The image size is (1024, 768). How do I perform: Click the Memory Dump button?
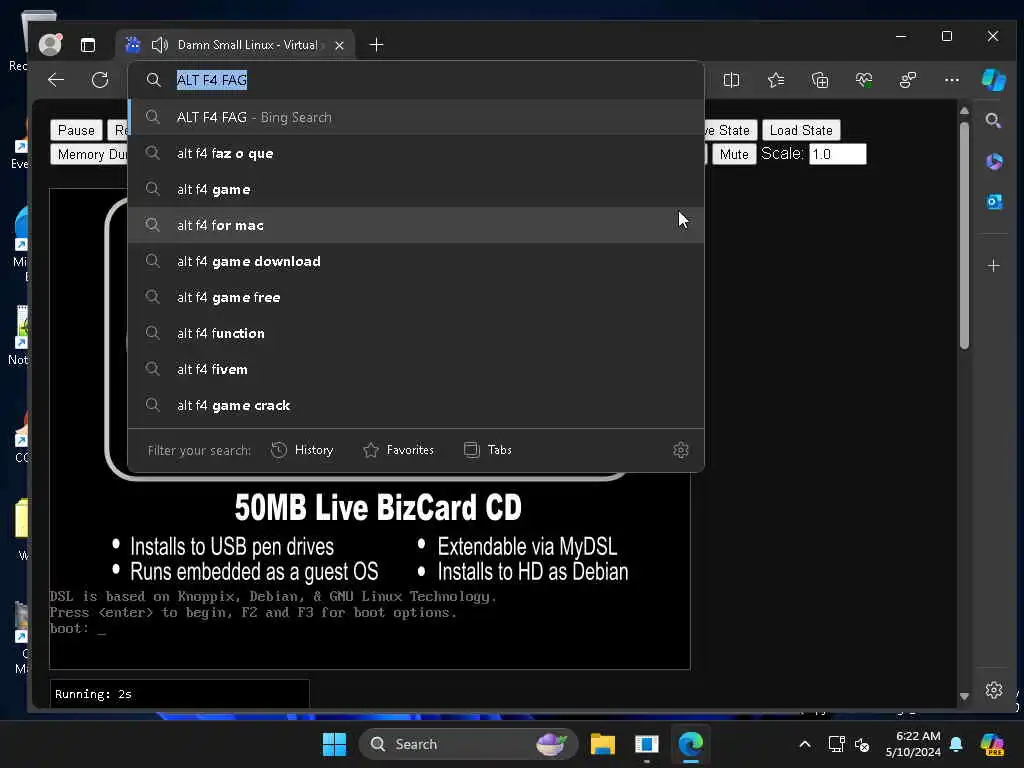[x=89, y=154]
